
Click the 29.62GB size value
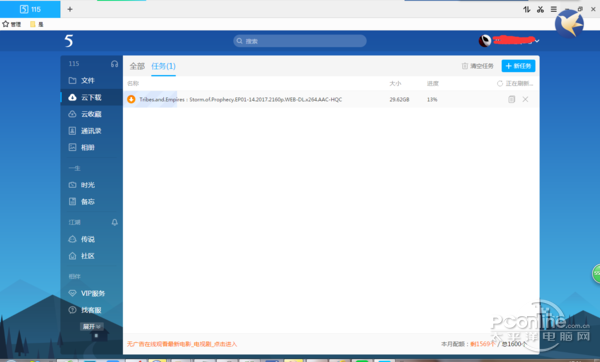[x=399, y=99]
